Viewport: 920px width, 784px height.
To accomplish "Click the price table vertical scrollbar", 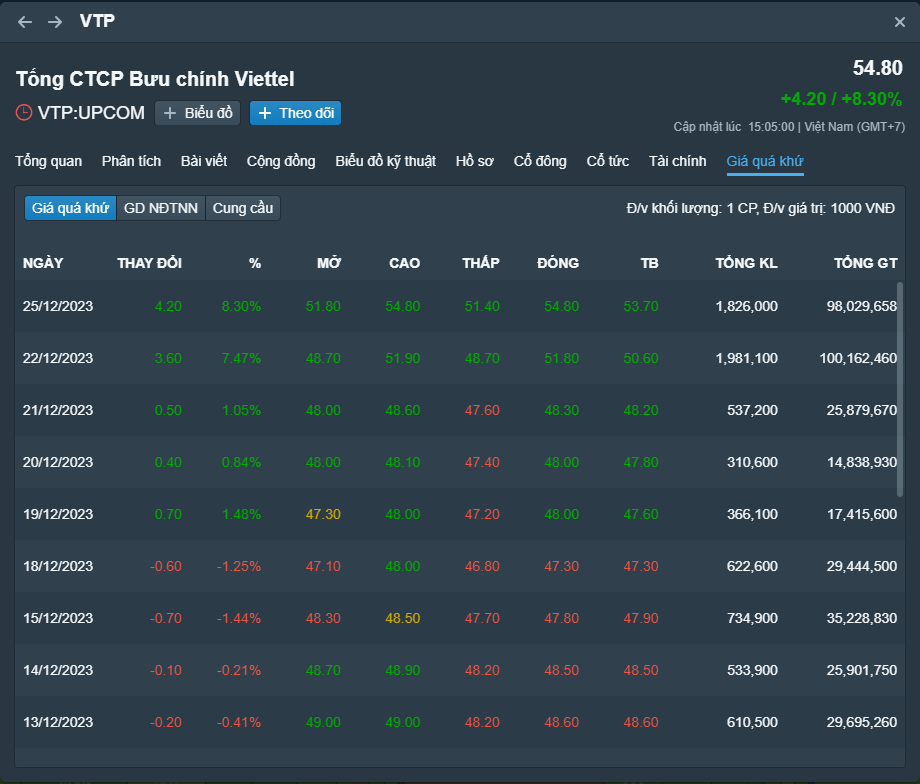I will pyautogui.click(x=900, y=389).
